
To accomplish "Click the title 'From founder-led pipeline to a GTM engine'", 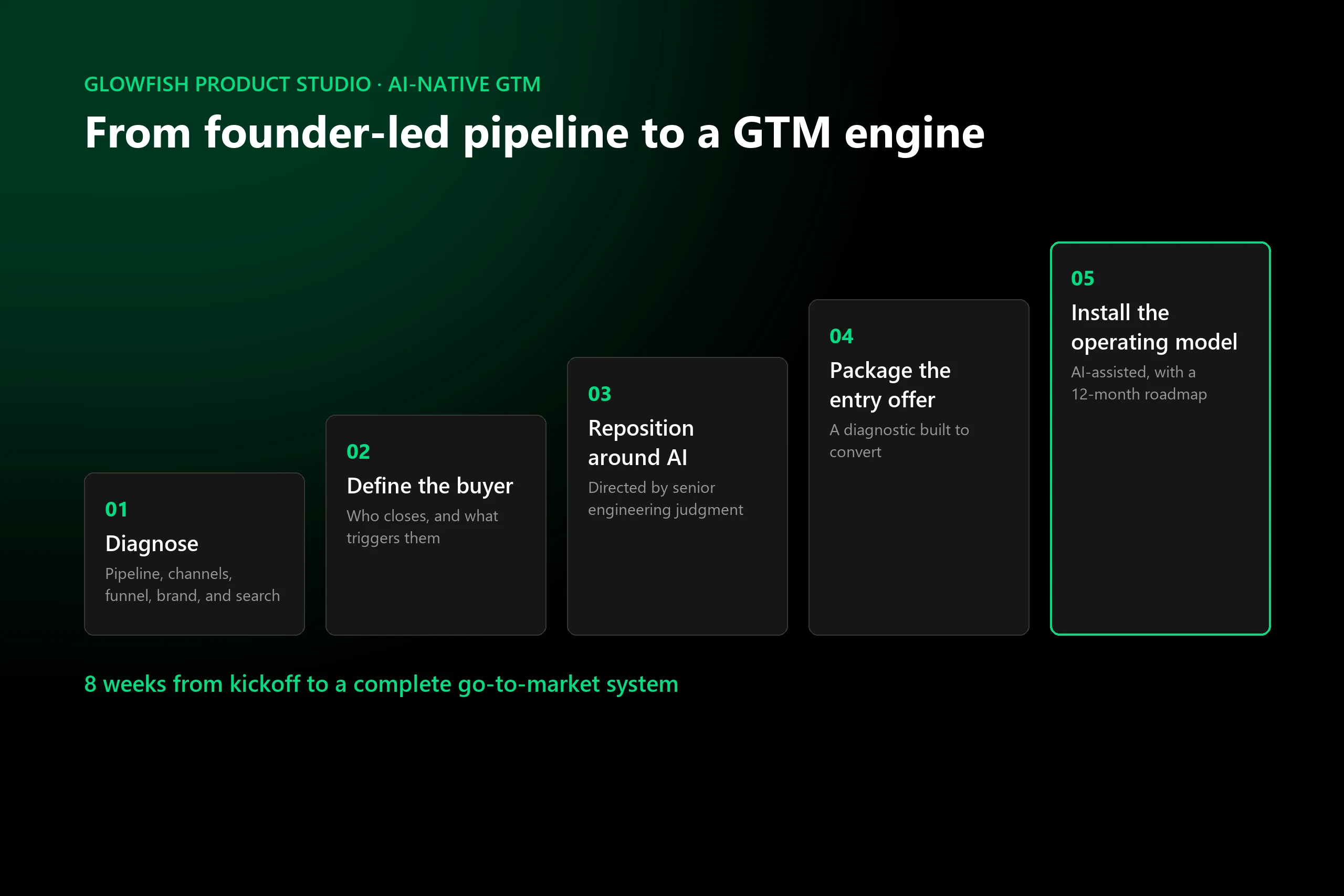I will click(535, 134).
